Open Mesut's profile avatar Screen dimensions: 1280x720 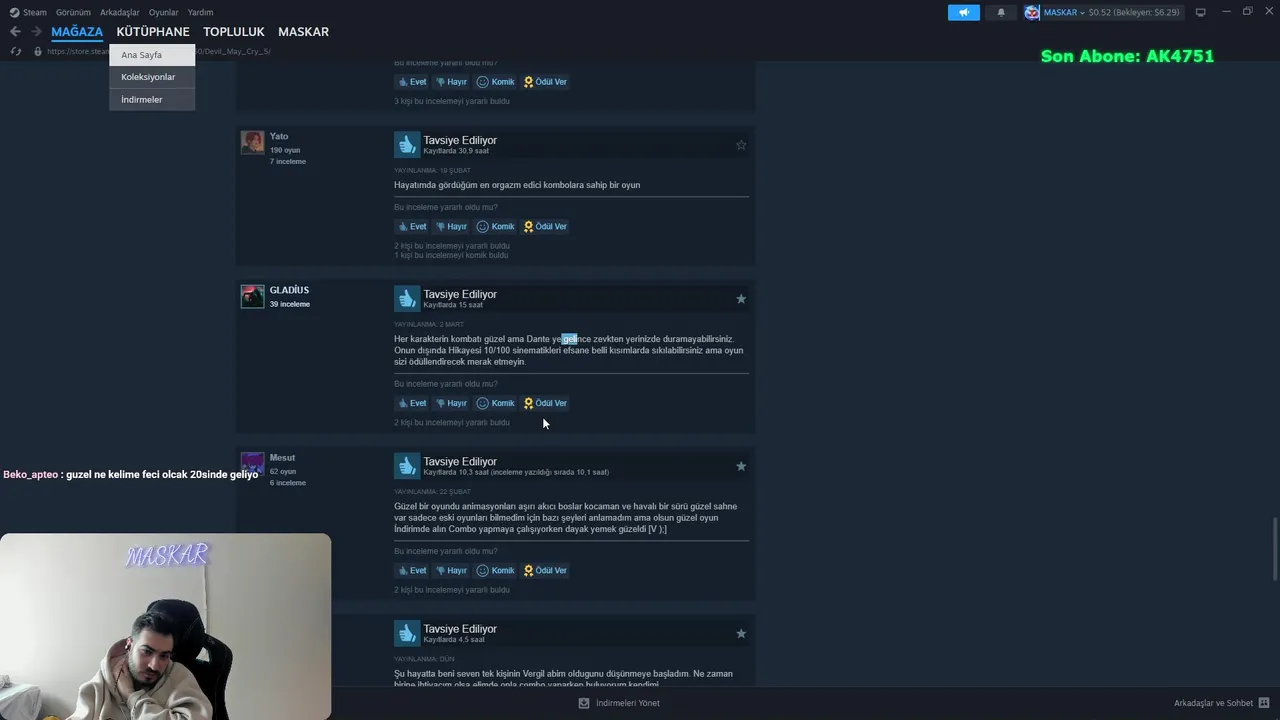[x=252, y=463]
